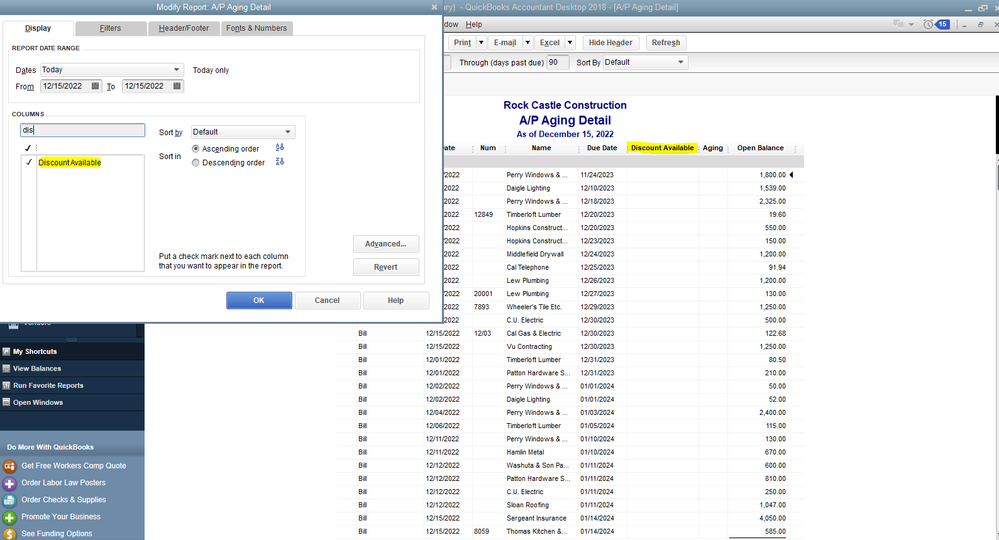This screenshot has width=999, height=540.
Task: Click the OK button
Action: click(x=259, y=300)
